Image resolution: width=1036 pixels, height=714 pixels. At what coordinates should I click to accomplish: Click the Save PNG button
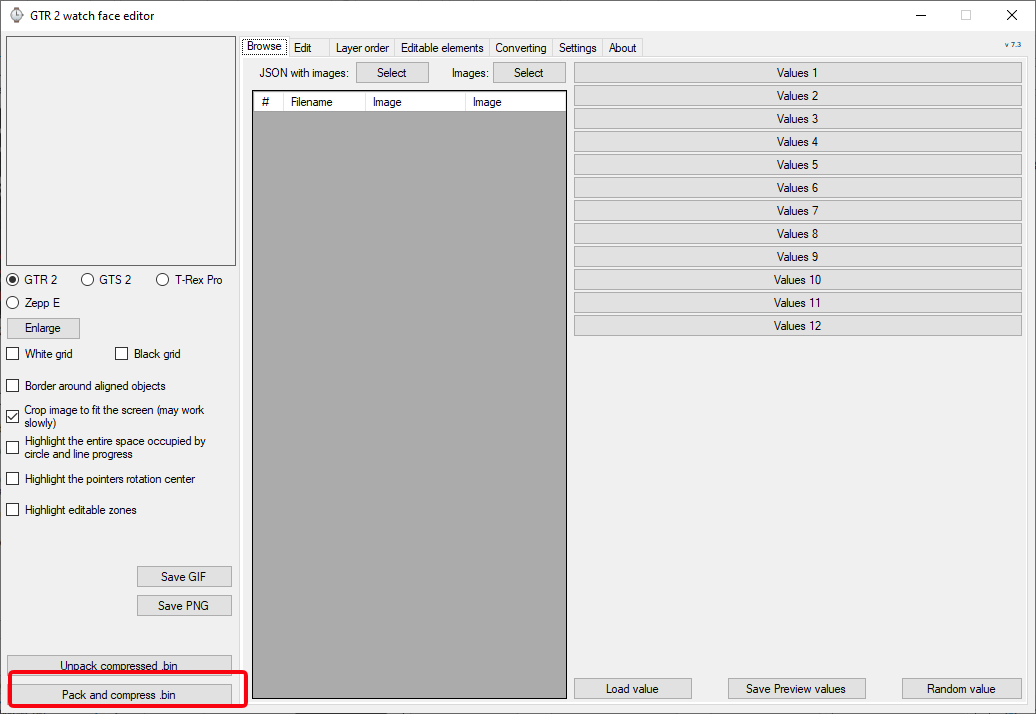[184, 606]
